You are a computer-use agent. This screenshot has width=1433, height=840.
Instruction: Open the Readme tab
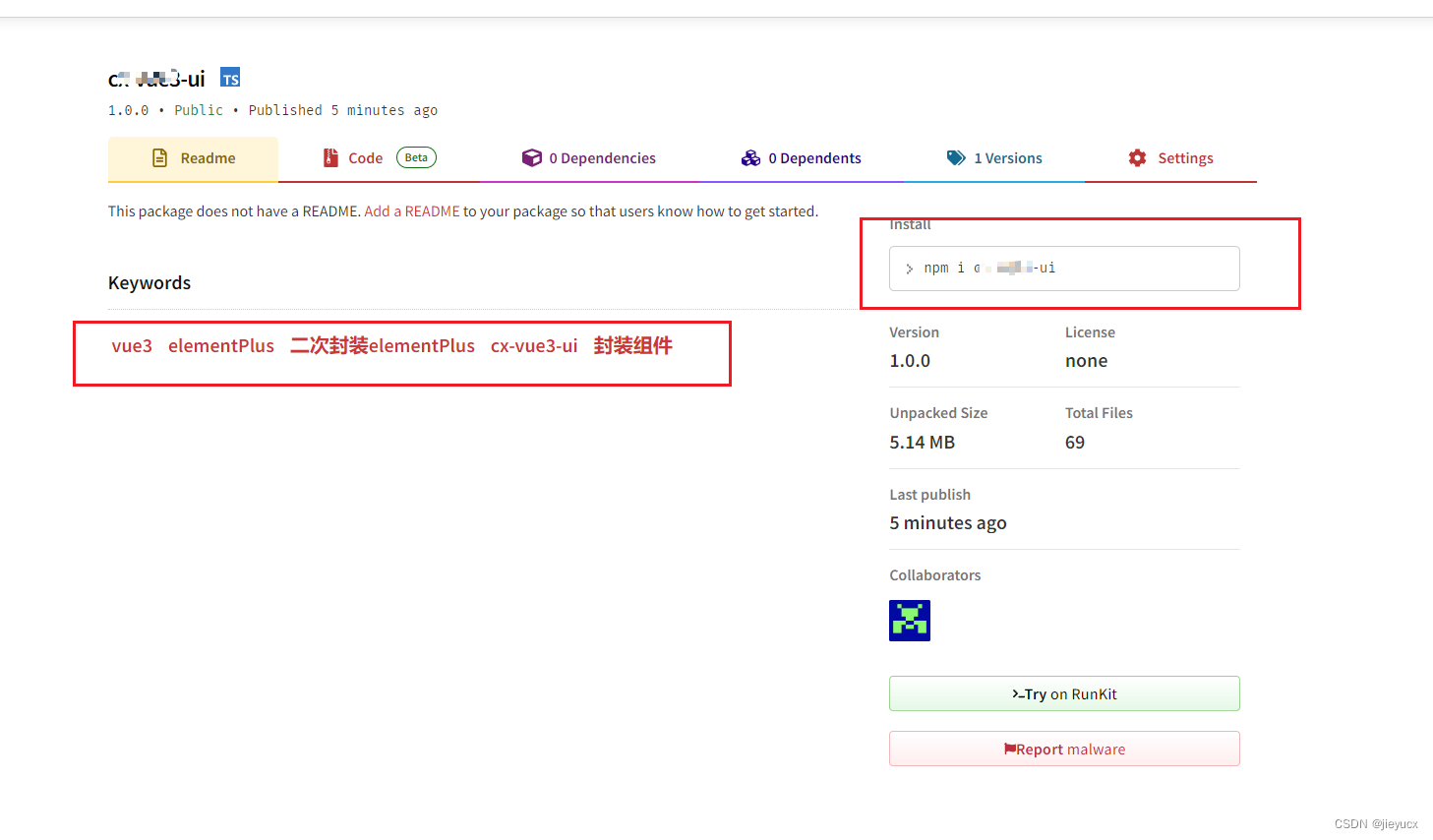pos(193,158)
